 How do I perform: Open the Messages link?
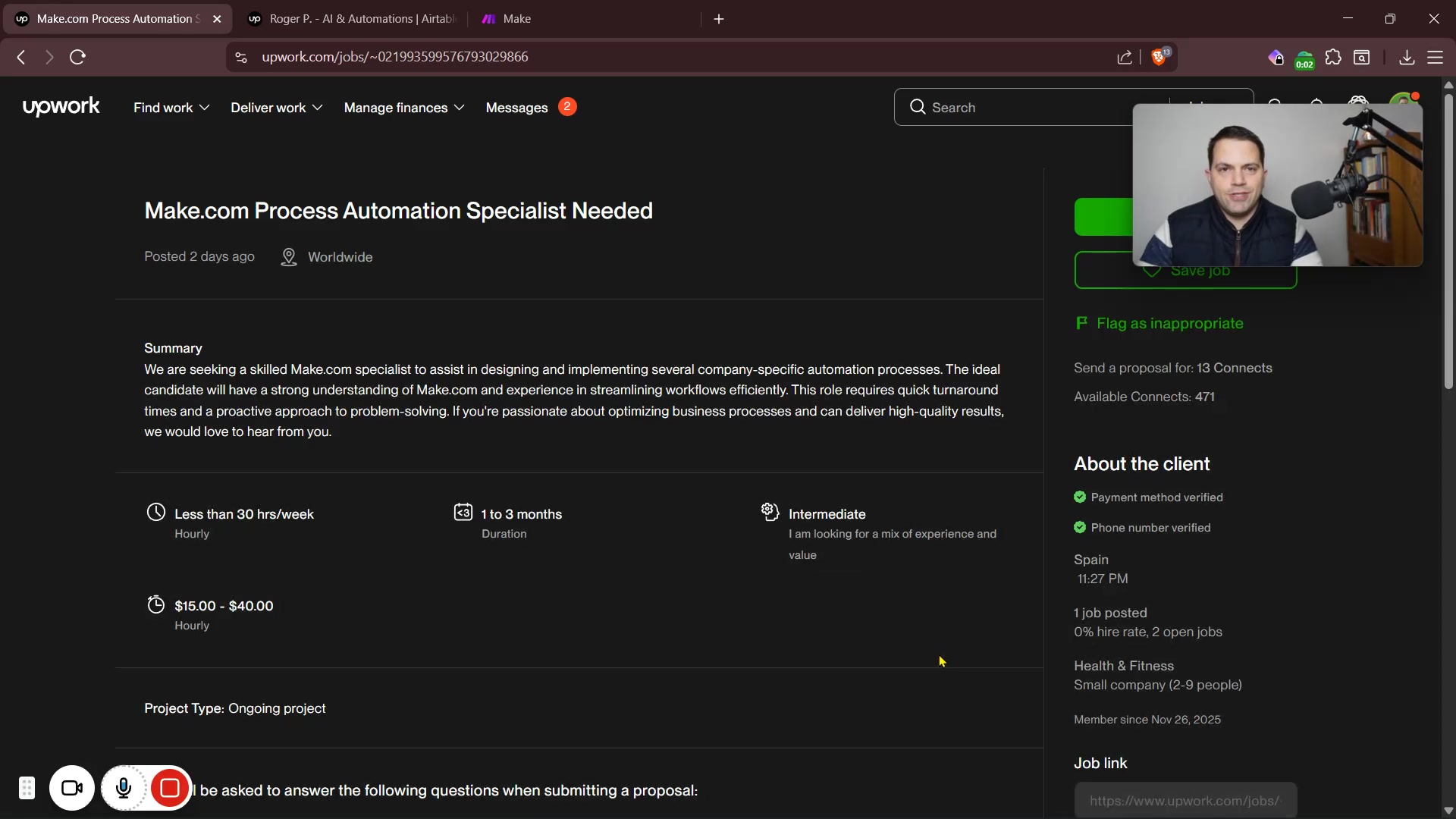pos(517,108)
